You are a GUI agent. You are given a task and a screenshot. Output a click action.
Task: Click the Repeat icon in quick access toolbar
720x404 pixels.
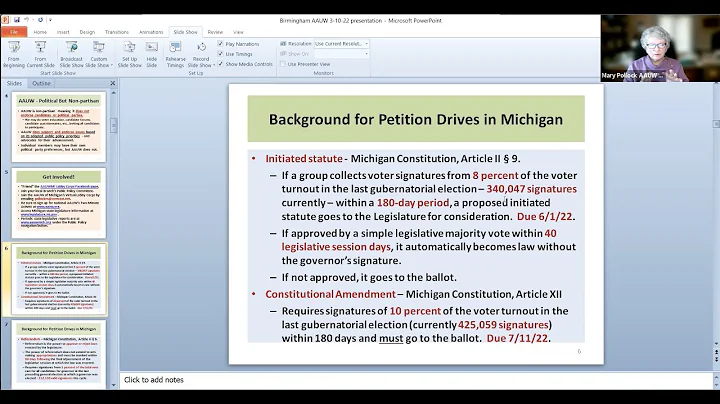click(x=40, y=20)
